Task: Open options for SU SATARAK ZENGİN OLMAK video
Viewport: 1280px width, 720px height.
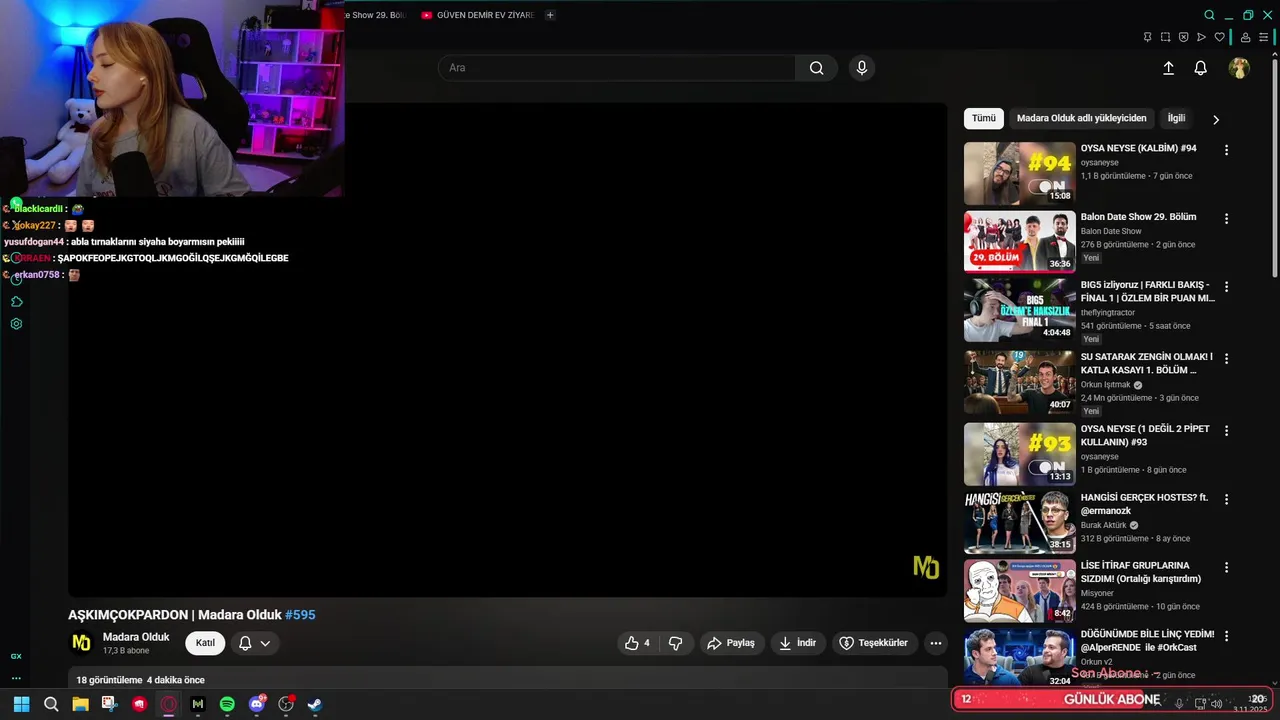Action: [x=1226, y=358]
